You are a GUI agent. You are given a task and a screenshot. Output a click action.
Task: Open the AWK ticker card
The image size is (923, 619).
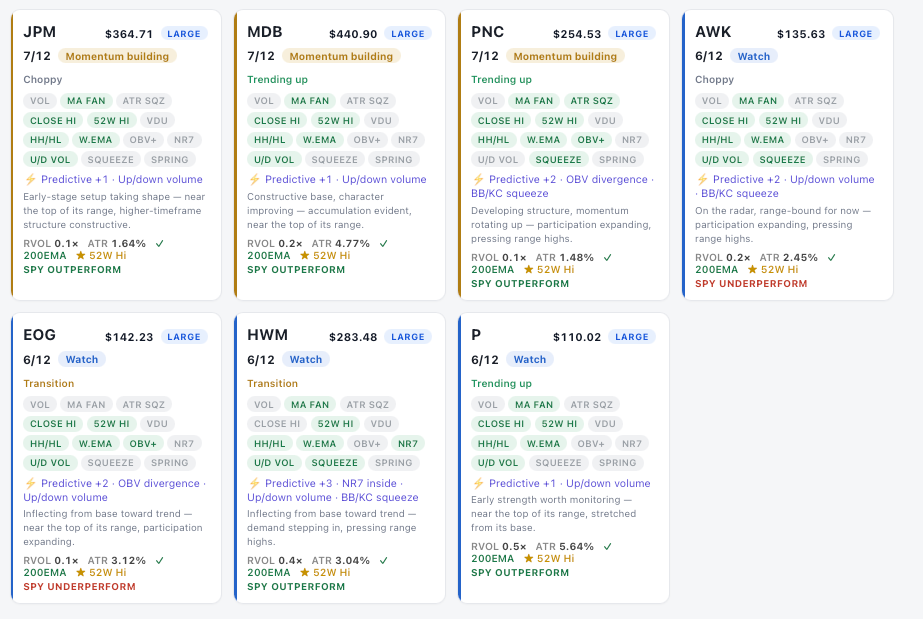pos(788,155)
